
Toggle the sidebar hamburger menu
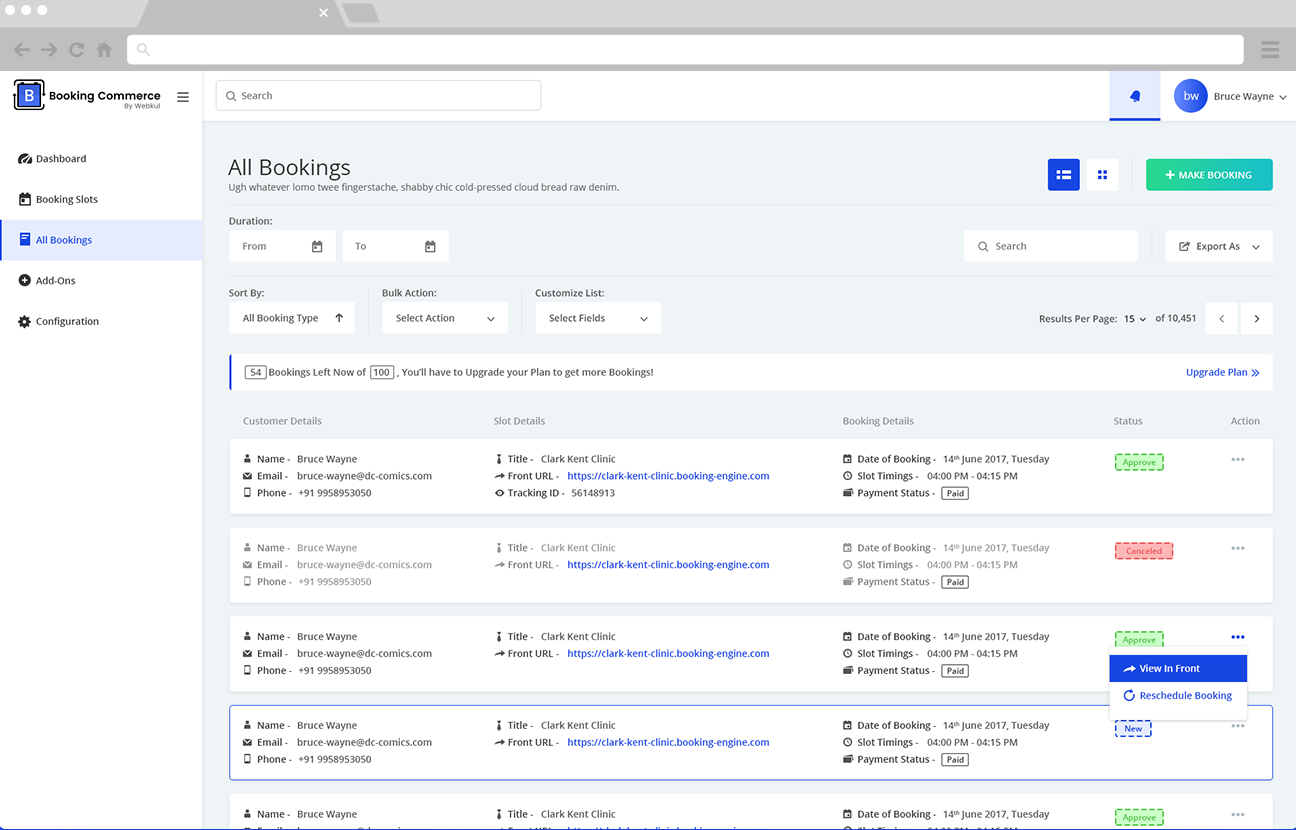(183, 97)
